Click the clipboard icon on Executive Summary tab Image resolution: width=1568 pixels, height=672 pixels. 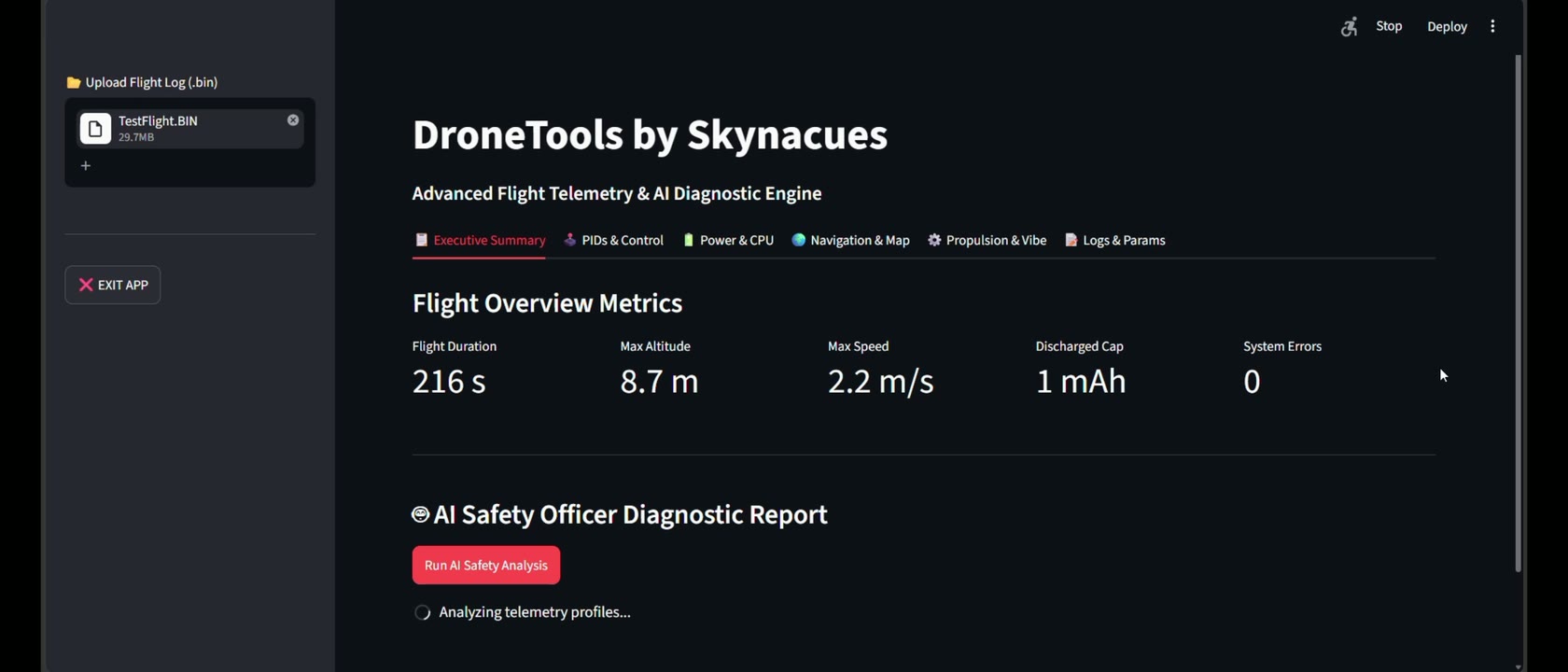coord(421,240)
